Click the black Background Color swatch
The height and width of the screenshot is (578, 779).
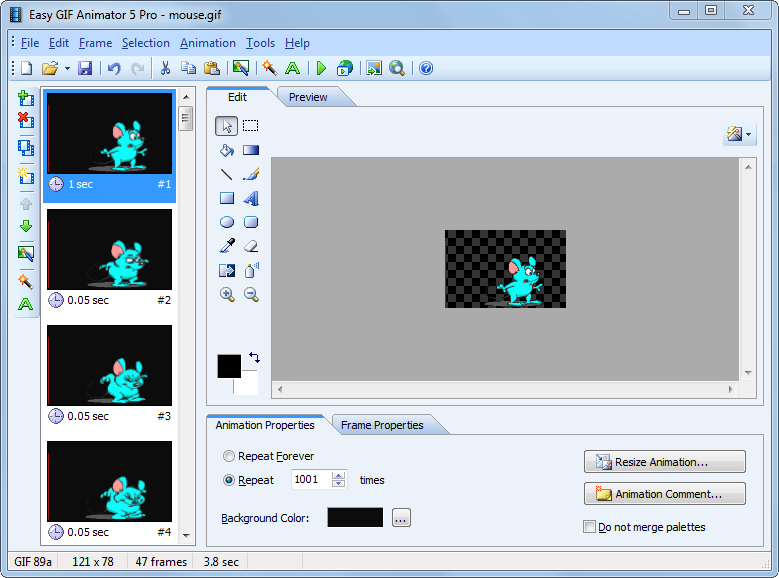click(355, 518)
